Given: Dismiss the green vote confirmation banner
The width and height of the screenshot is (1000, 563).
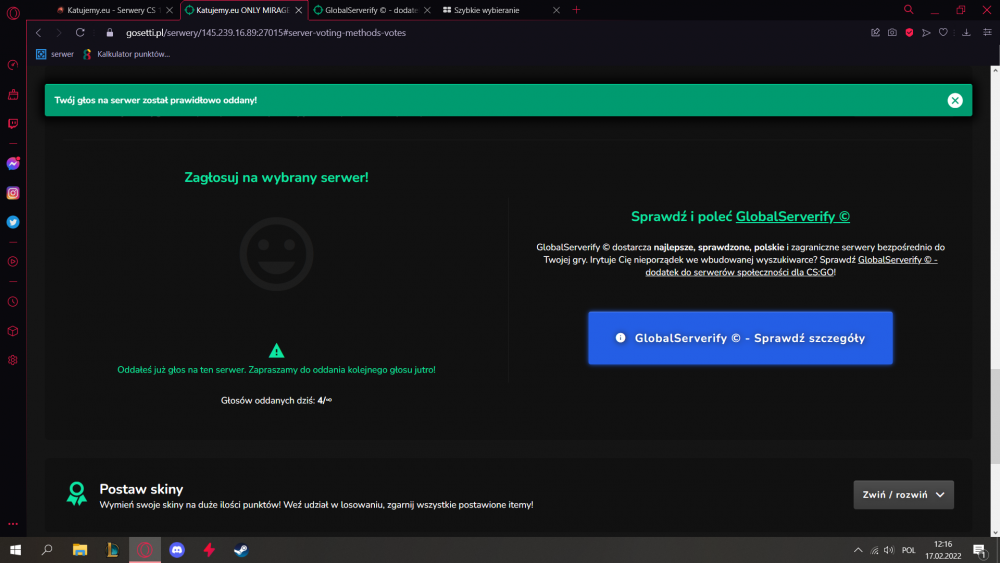Looking at the screenshot, I should pos(955,100).
